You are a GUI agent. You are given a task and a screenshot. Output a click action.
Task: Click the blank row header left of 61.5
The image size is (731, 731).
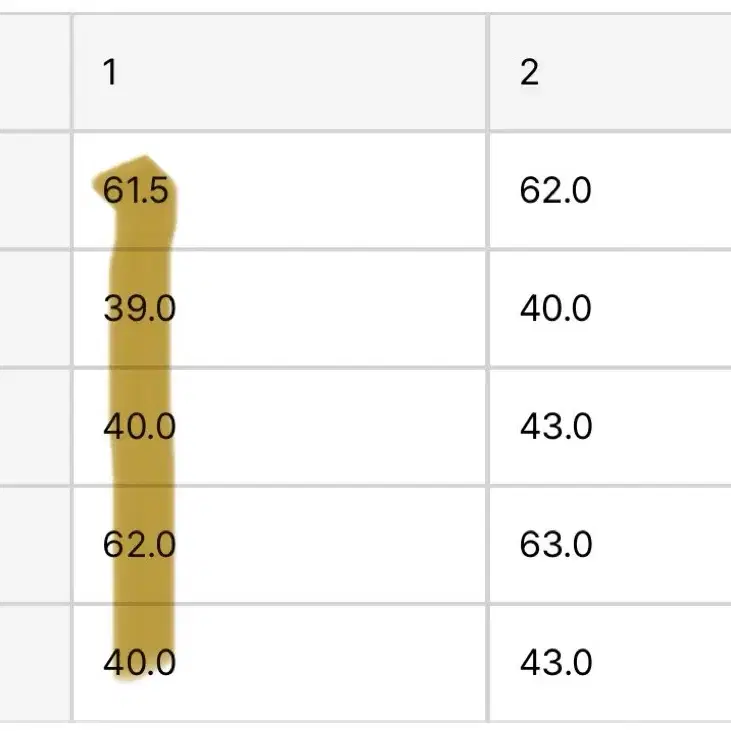[35, 190]
